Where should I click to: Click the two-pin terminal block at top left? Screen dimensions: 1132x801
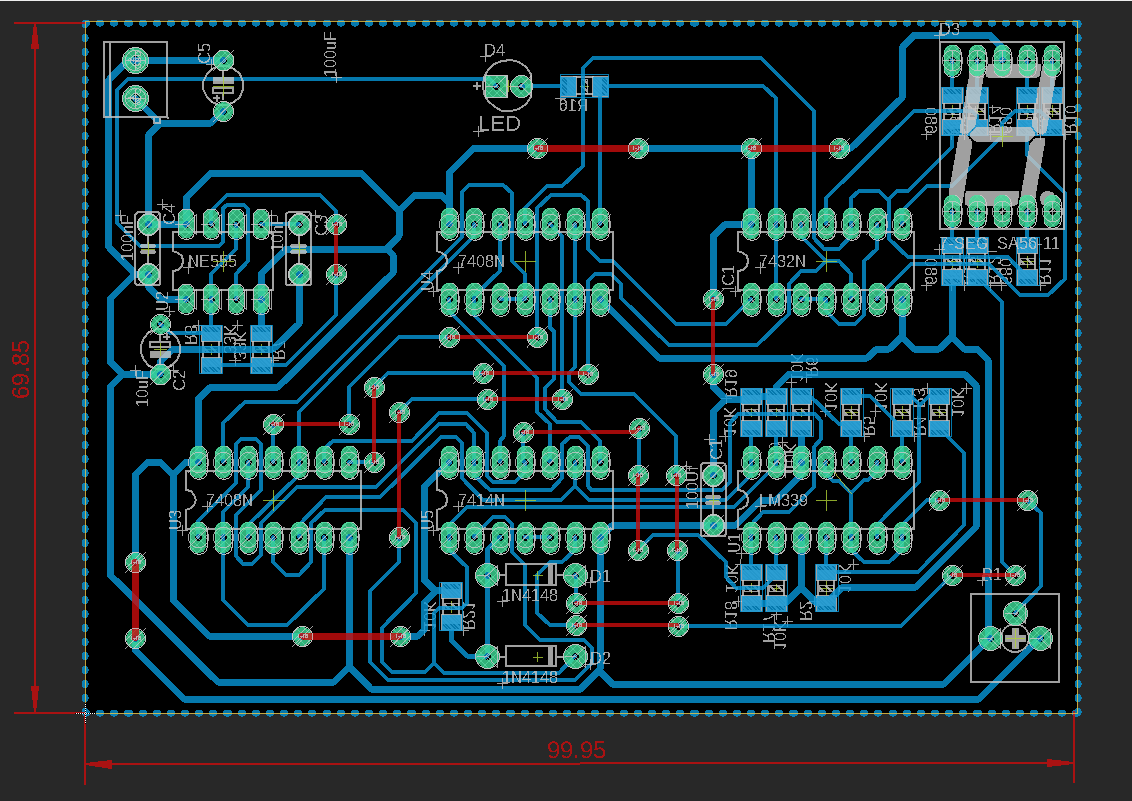click(x=135, y=80)
